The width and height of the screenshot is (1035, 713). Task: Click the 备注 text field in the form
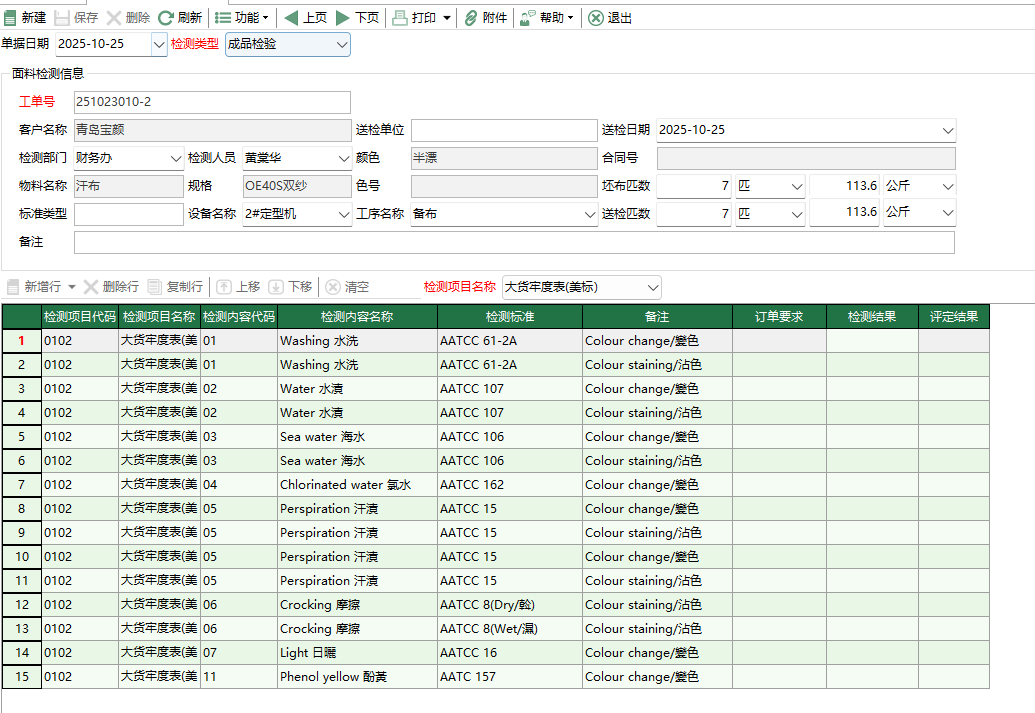click(514, 242)
